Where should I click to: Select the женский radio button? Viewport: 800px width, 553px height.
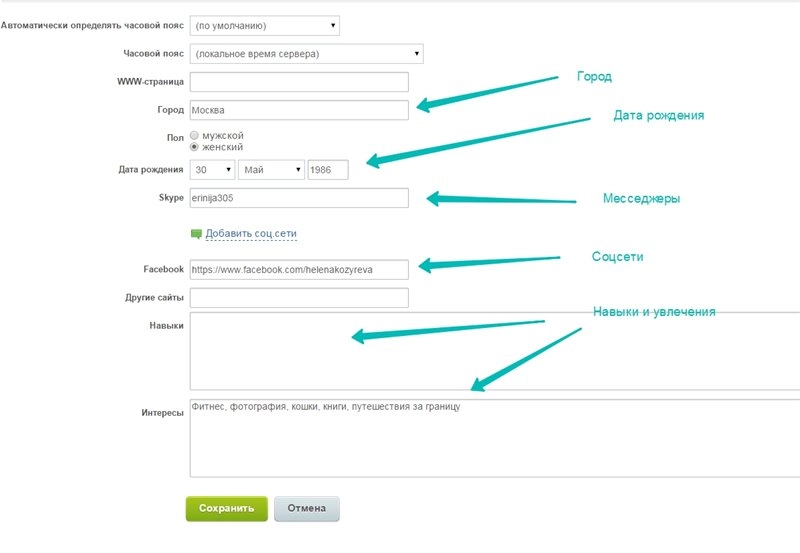coord(195,147)
